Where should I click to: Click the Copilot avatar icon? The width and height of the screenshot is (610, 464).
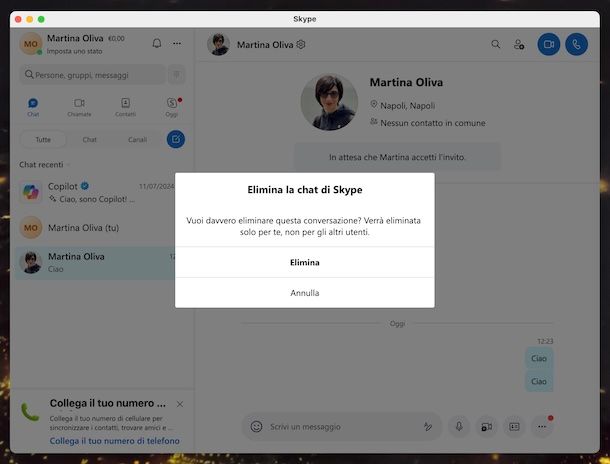coord(31,193)
